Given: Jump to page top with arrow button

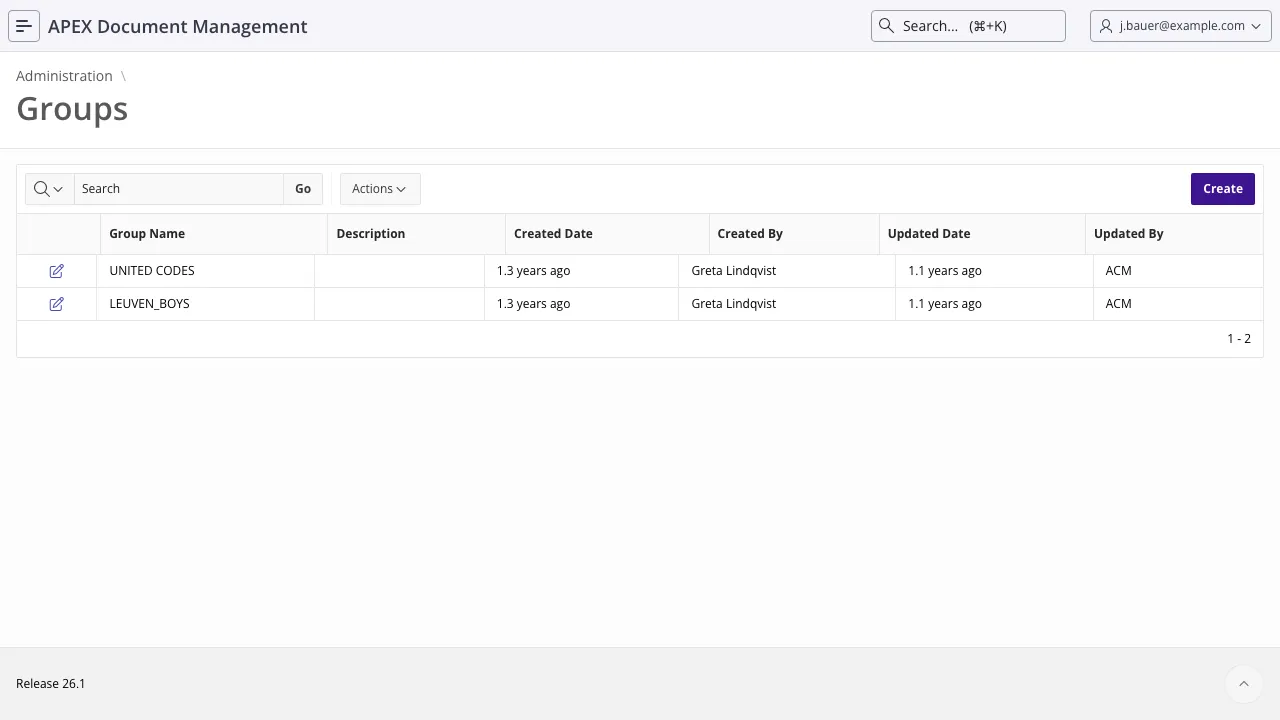Looking at the screenshot, I should (1244, 684).
